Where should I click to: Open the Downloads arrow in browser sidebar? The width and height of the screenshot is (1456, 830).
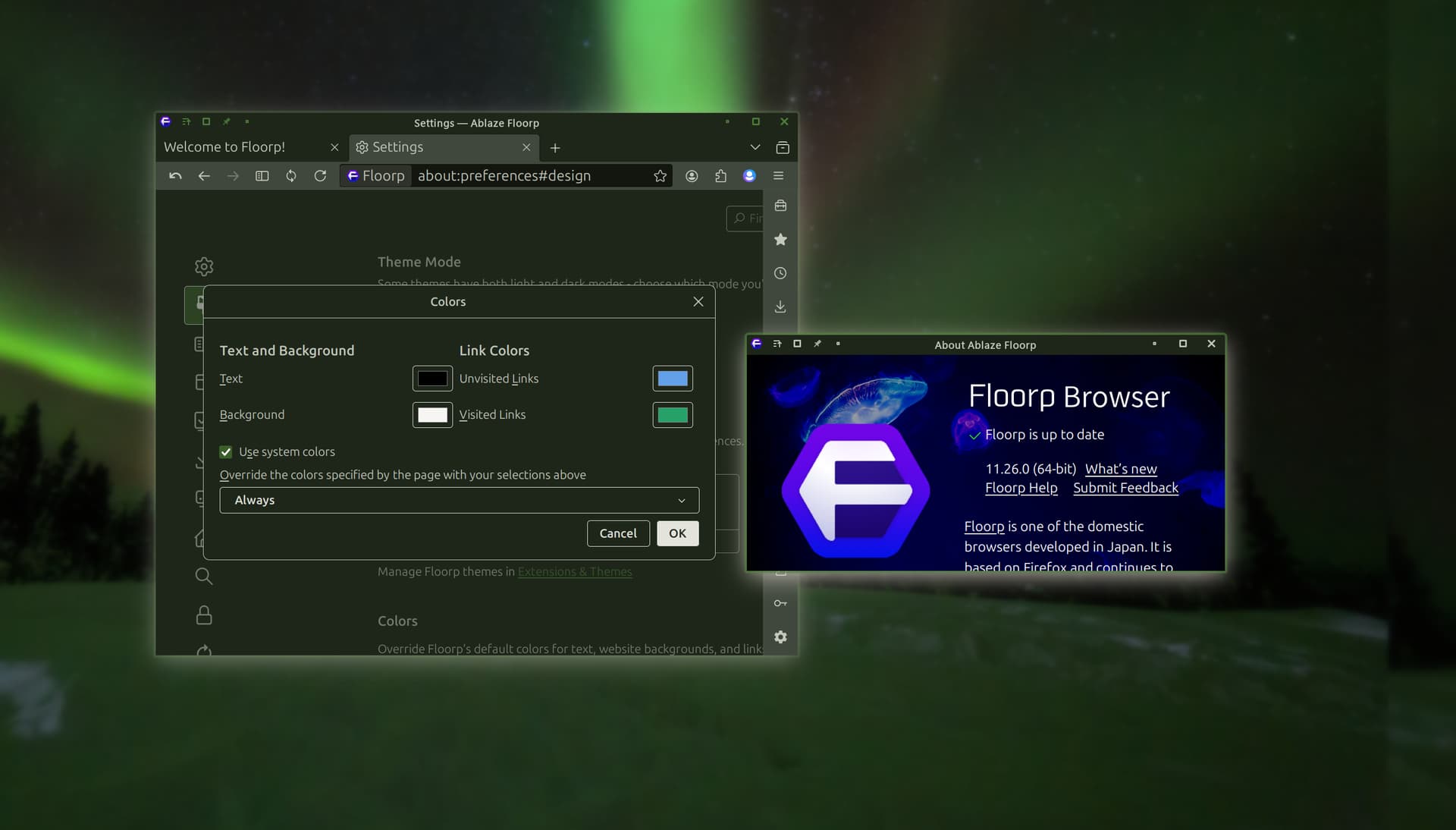780,307
